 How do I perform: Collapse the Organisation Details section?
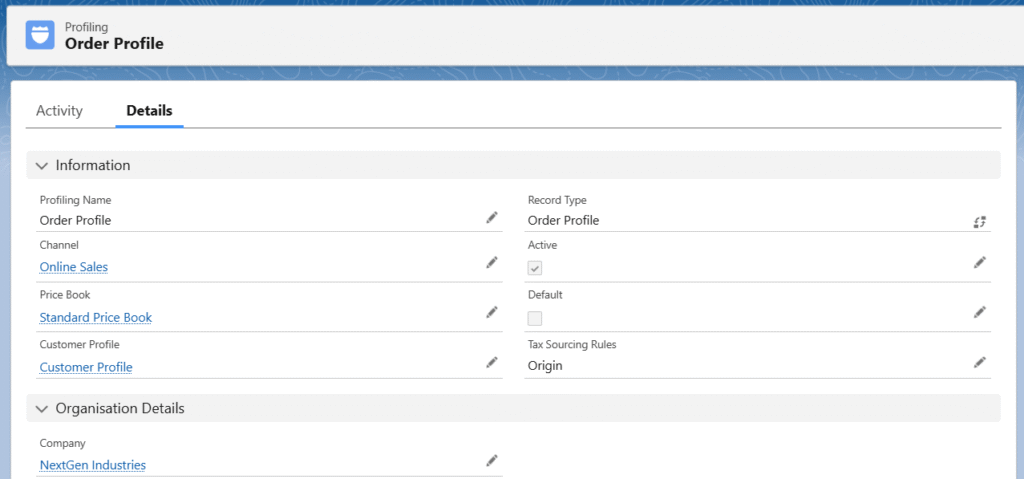pos(42,409)
